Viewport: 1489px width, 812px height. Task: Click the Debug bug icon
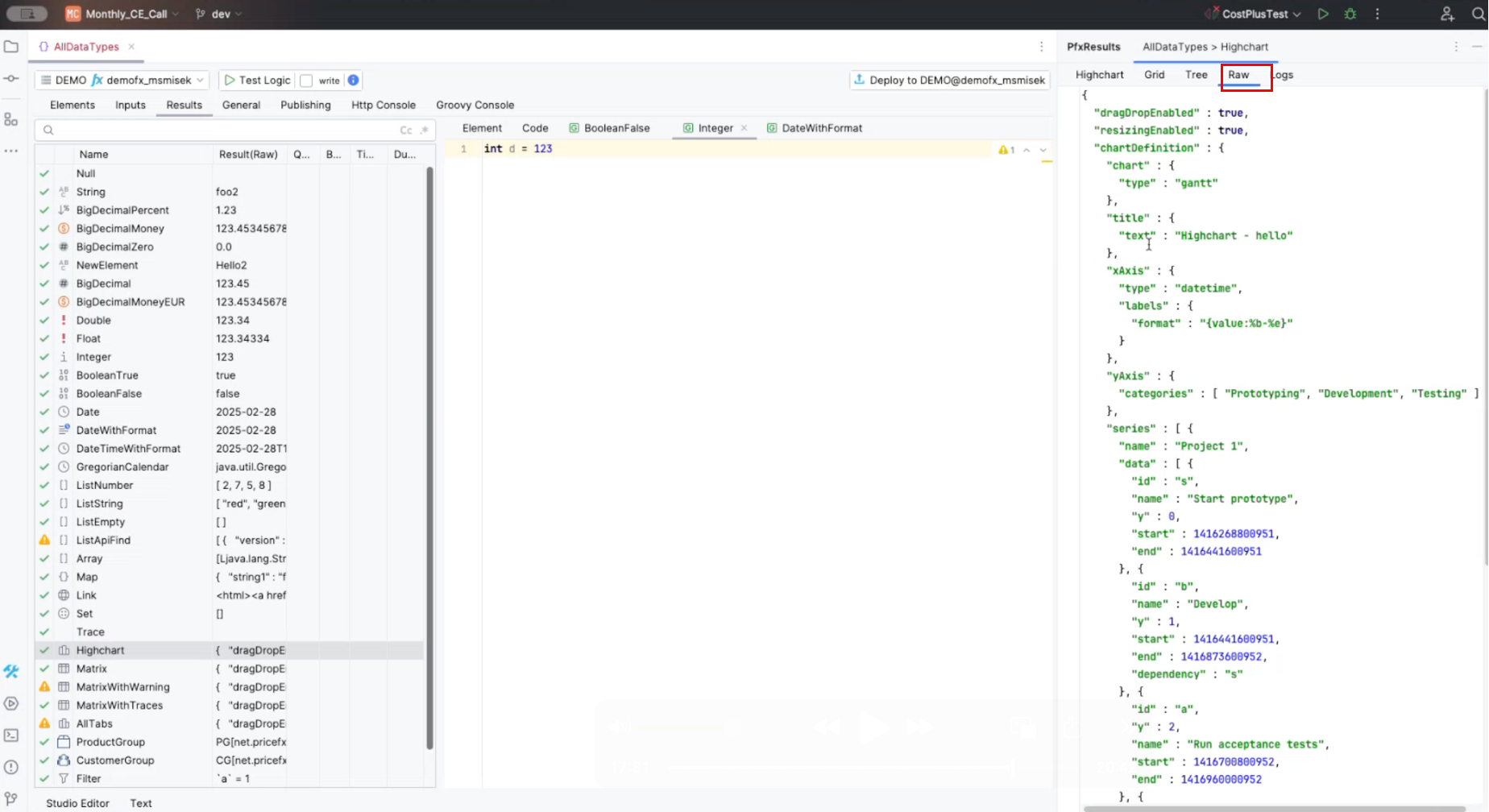click(1350, 14)
